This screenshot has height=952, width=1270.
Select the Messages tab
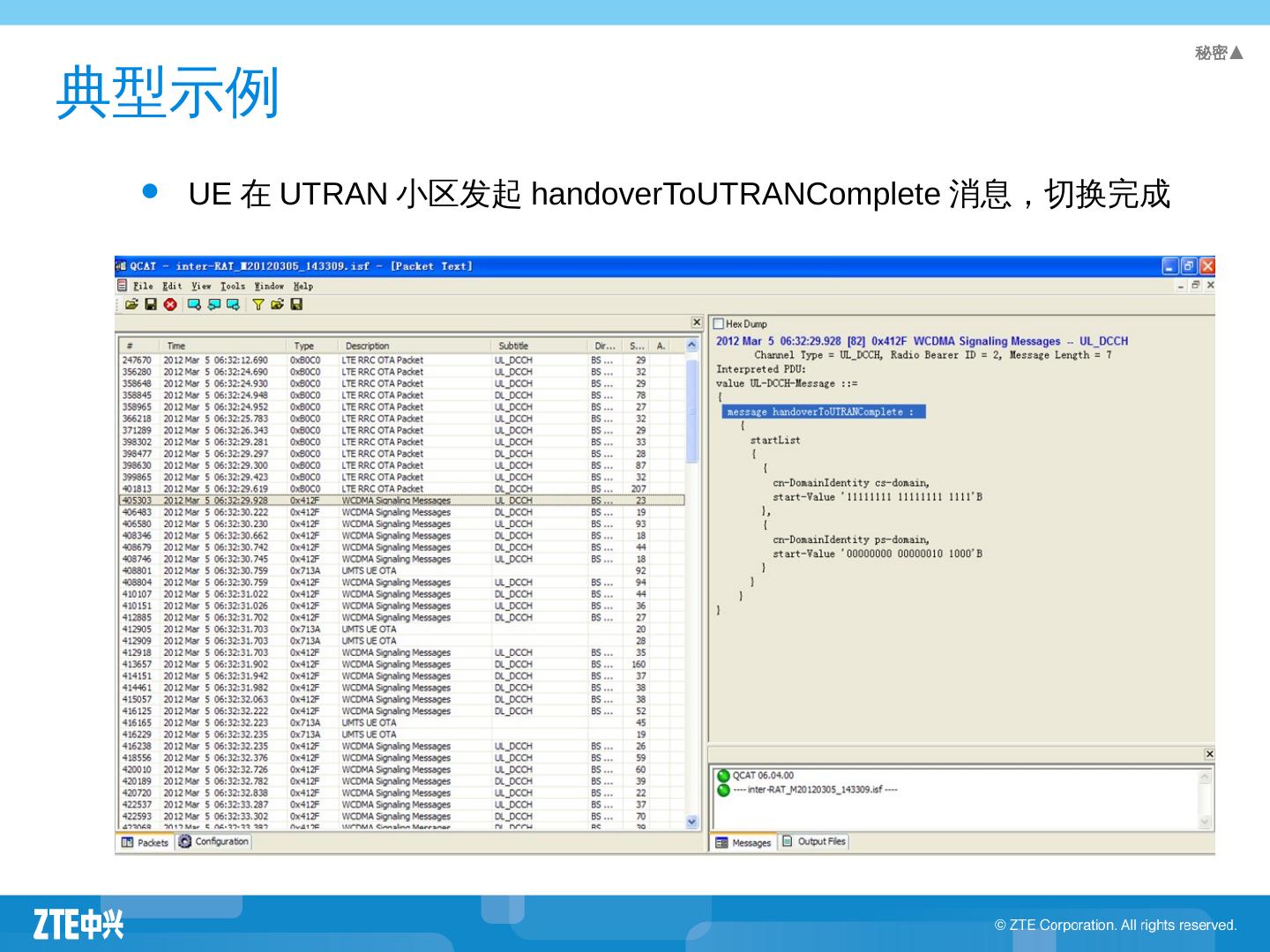743,843
